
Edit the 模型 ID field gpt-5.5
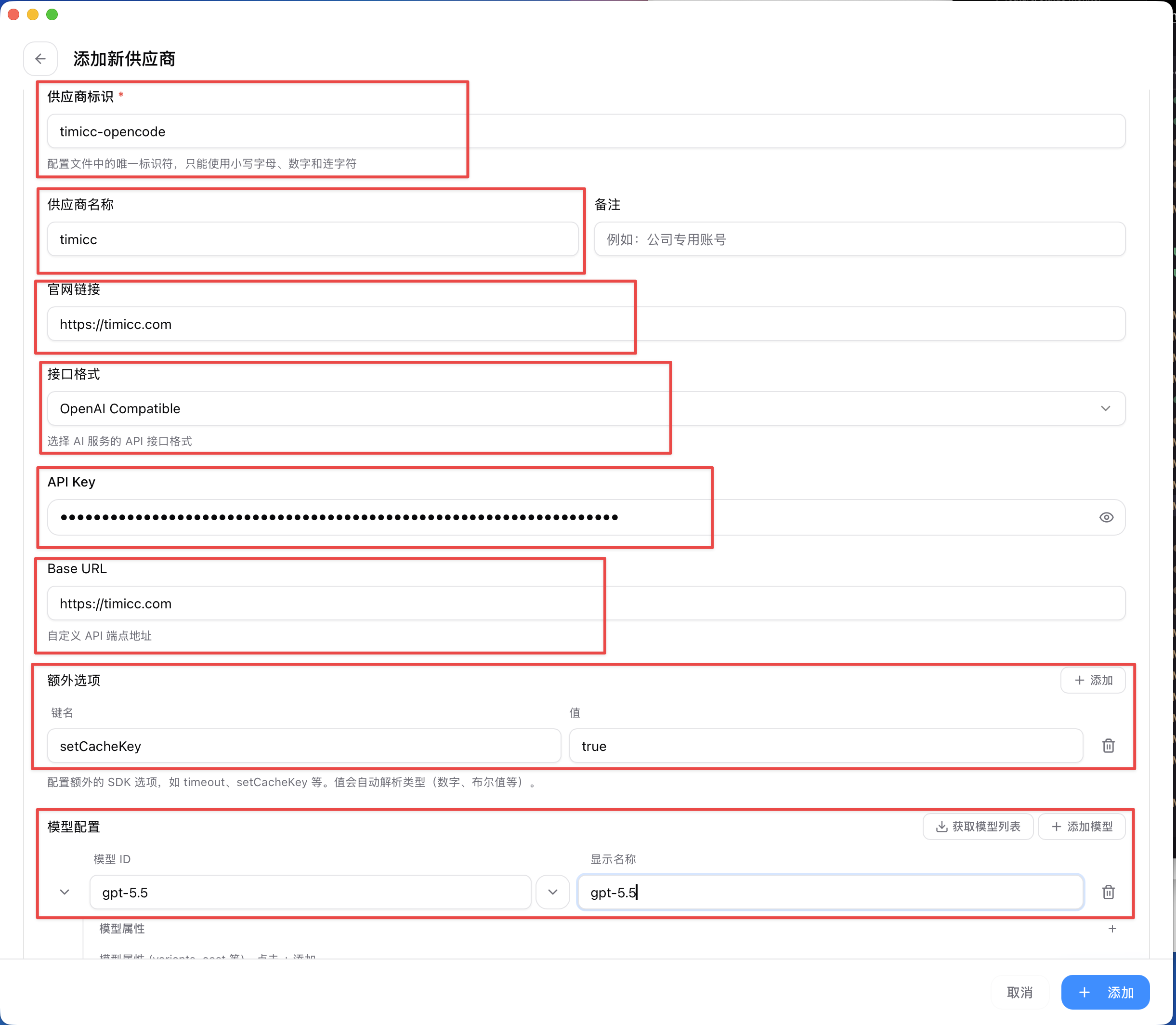pos(311,892)
